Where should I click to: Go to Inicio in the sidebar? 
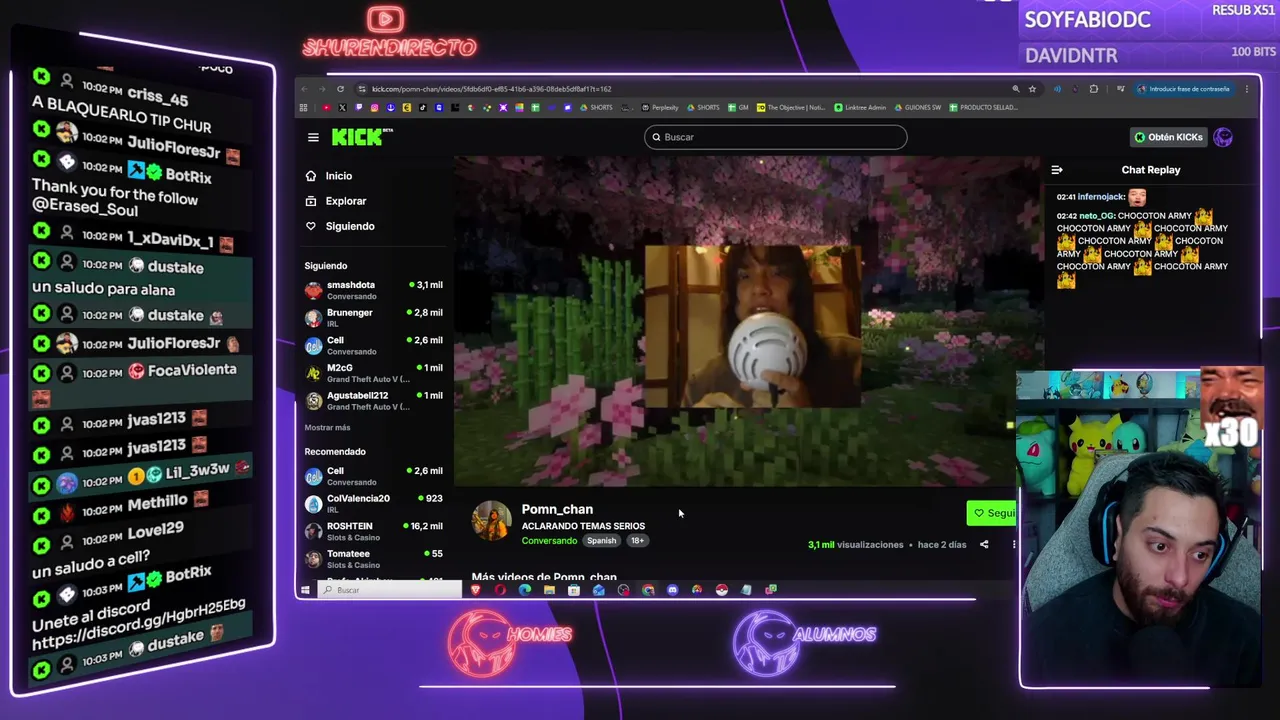click(329, 176)
